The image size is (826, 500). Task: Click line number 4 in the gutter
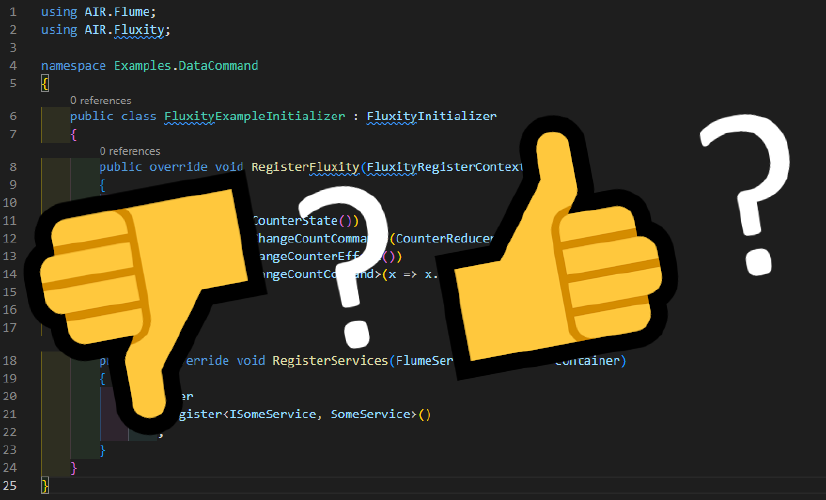pyautogui.click(x=12, y=65)
